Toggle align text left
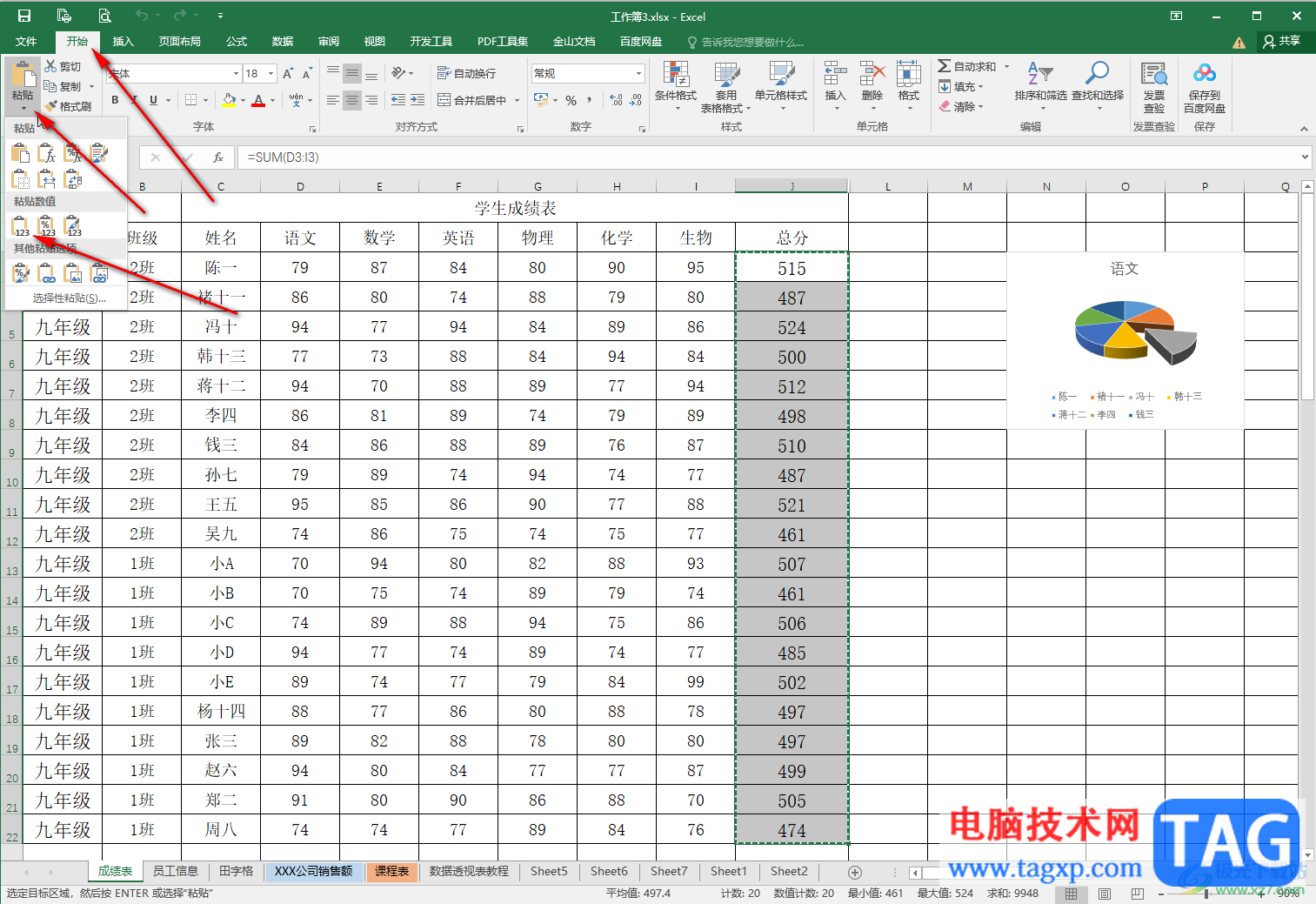The image size is (1316, 904). tap(333, 101)
